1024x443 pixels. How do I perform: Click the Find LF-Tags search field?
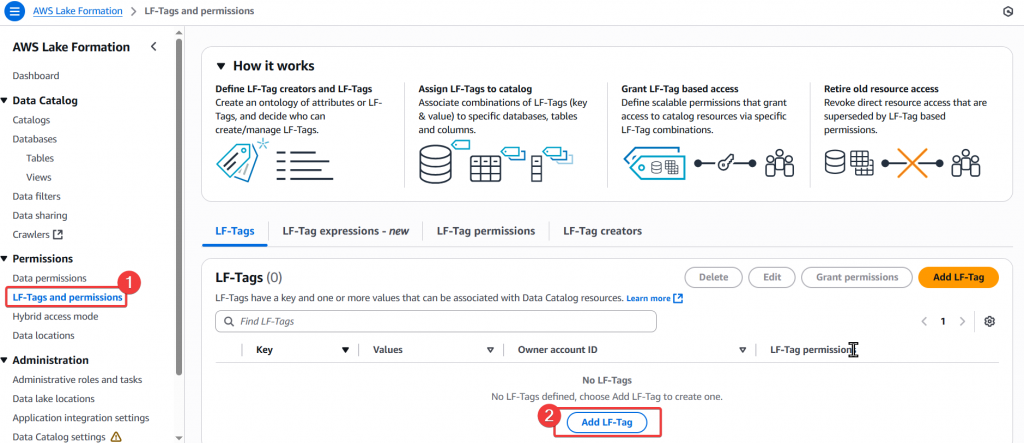click(436, 321)
